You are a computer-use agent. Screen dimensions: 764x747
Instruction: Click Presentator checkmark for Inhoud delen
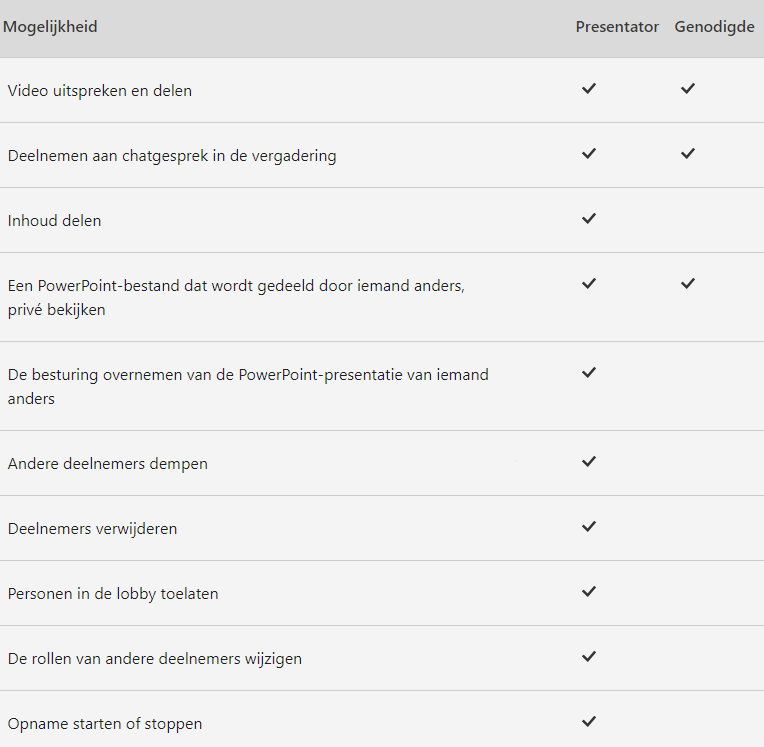point(589,219)
